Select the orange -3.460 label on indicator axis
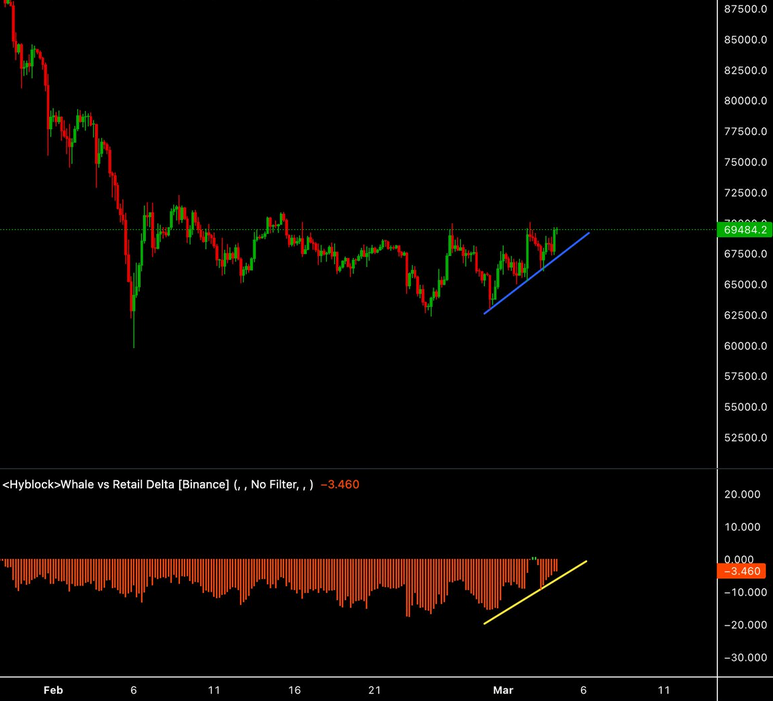 [744, 571]
